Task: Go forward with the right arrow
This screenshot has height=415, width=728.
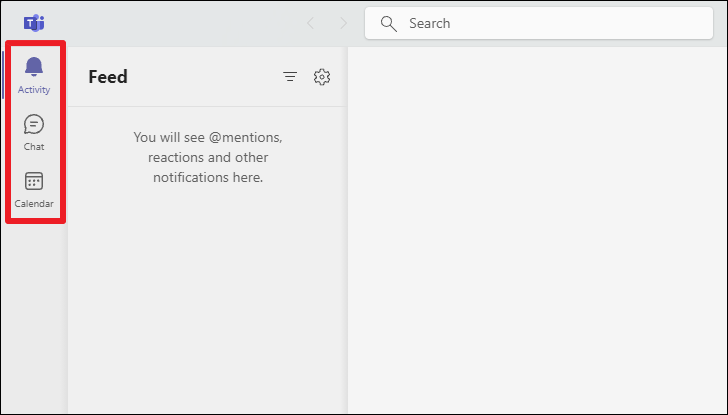Action: (x=344, y=23)
